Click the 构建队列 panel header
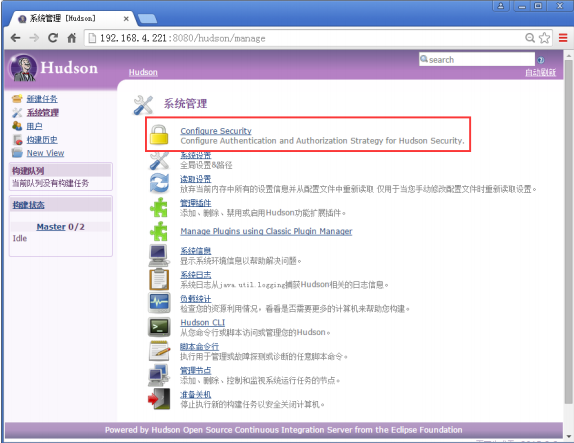Viewport: 574px width, 443px height. (x=61, y=171)
